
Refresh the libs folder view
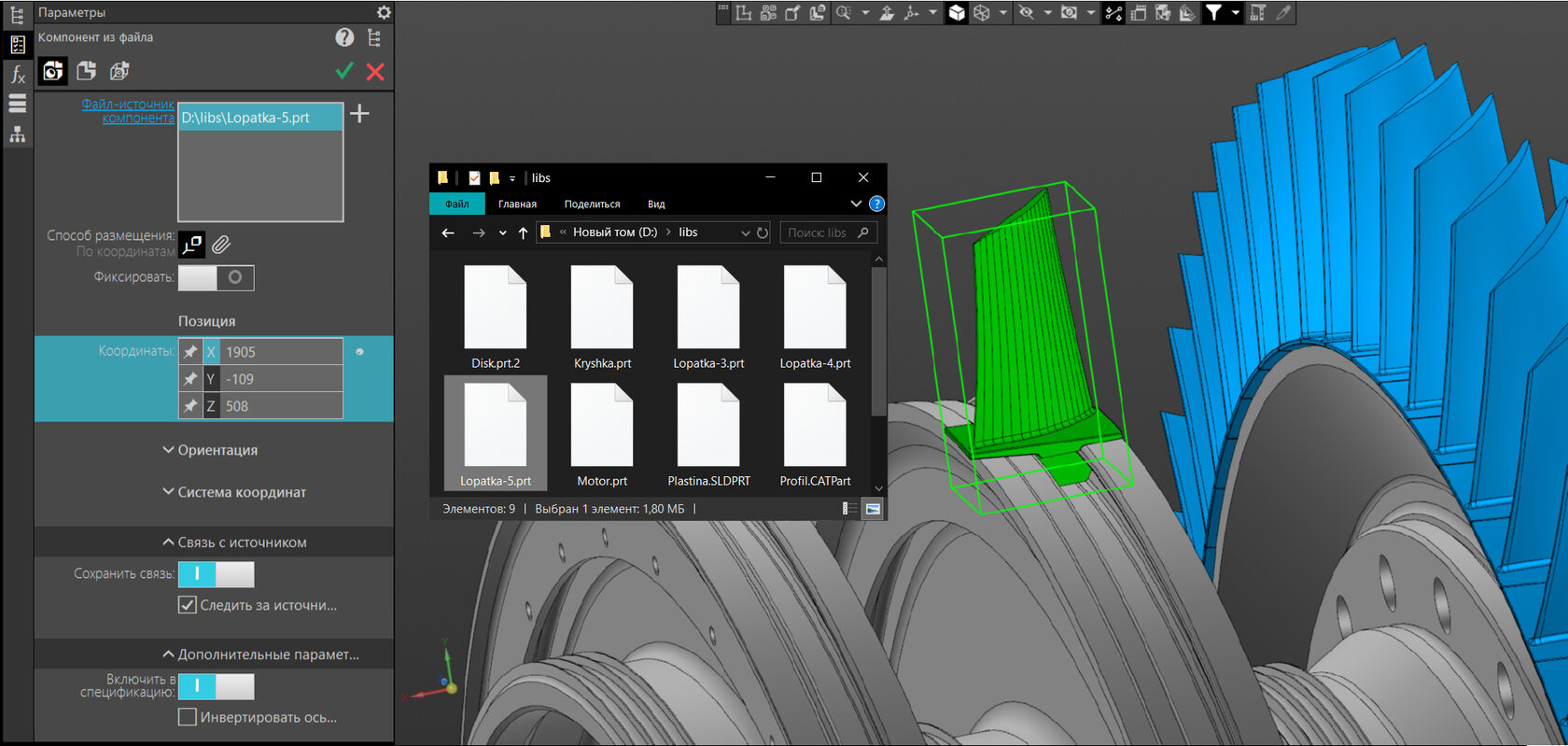point(763,232)
